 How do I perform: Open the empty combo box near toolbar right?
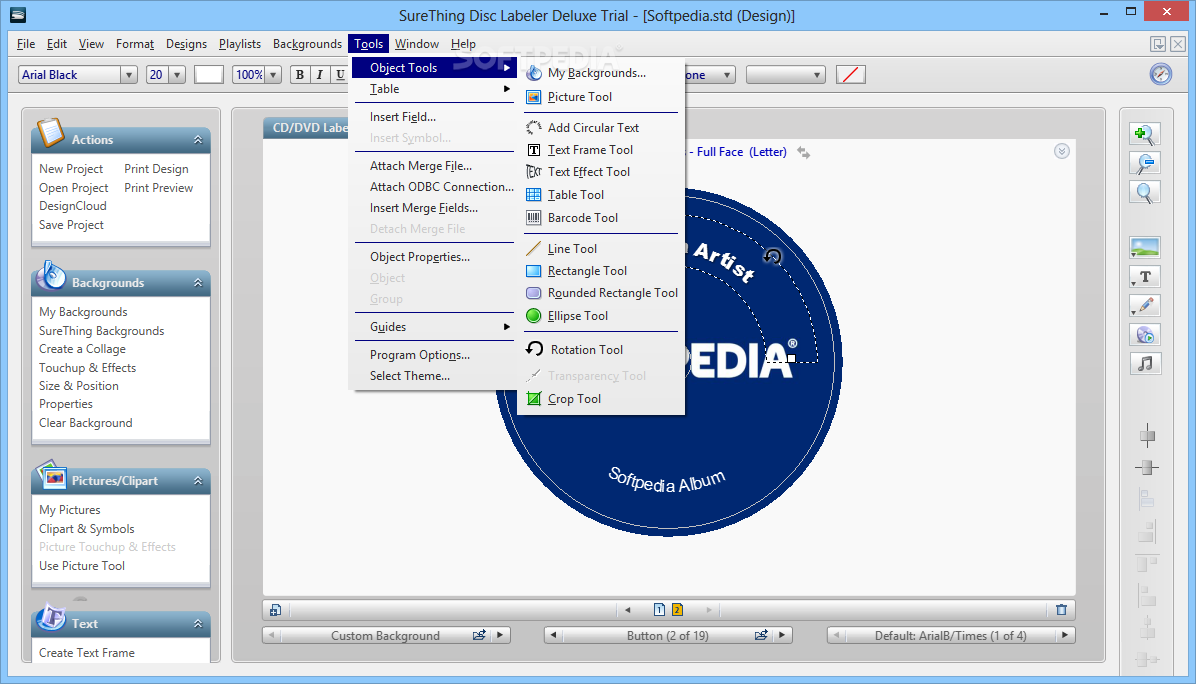(786, 75)
